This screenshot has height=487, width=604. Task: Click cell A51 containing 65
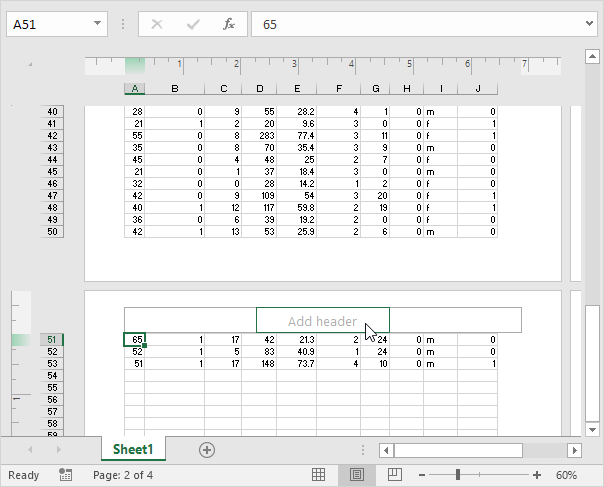[134, 339]
